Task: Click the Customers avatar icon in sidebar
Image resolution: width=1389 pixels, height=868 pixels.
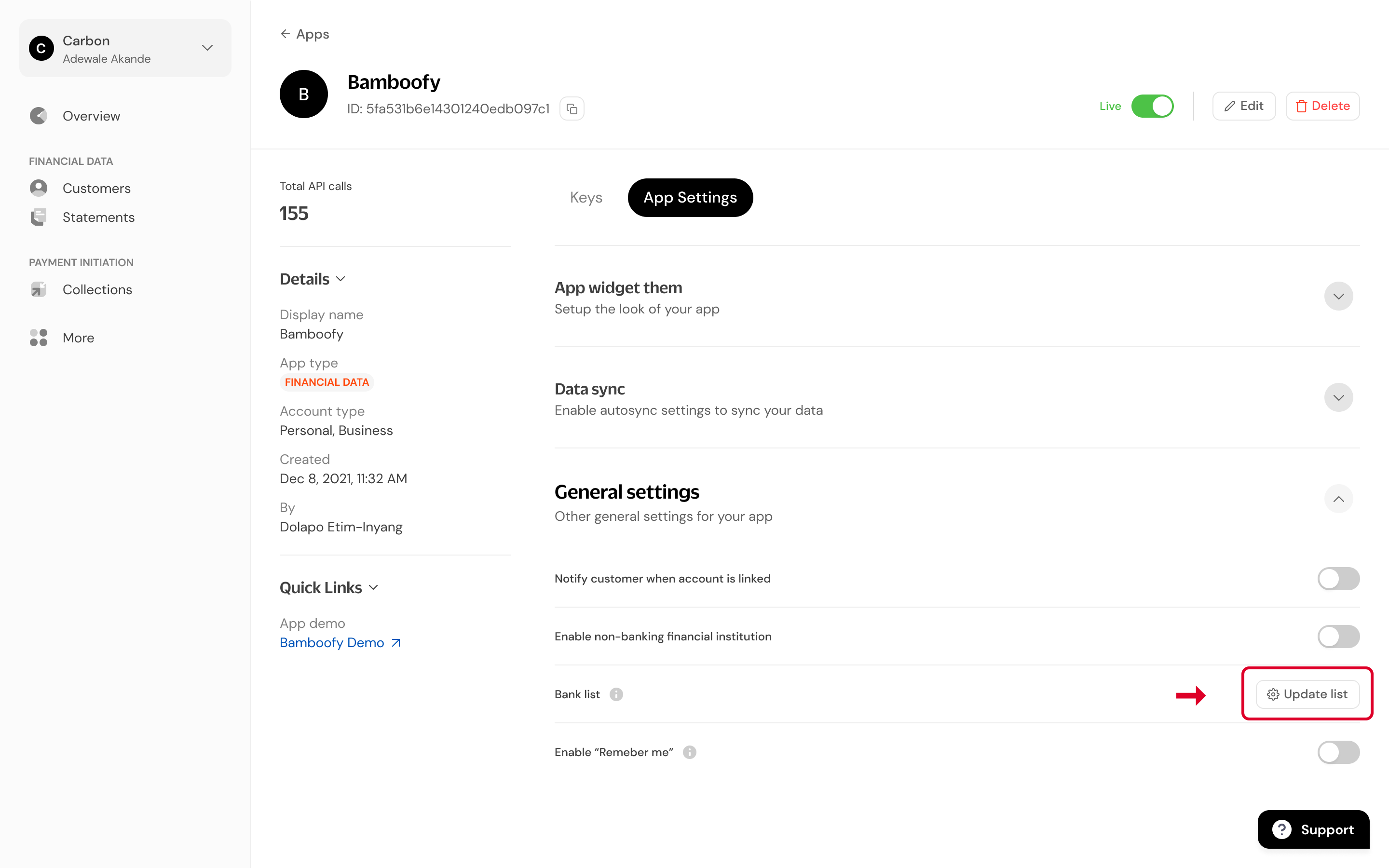Action: [x=39, y=188]
